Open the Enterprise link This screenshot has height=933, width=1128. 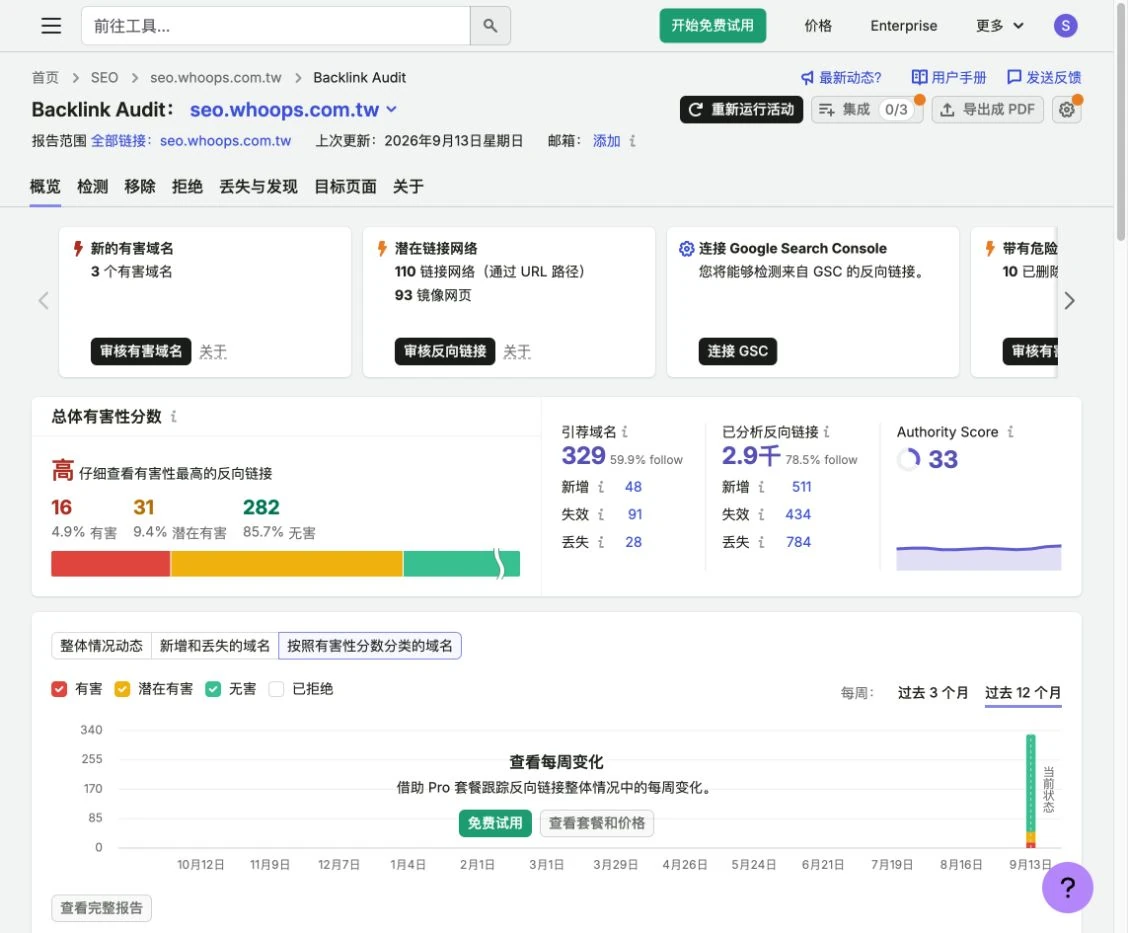click(904, 26)
